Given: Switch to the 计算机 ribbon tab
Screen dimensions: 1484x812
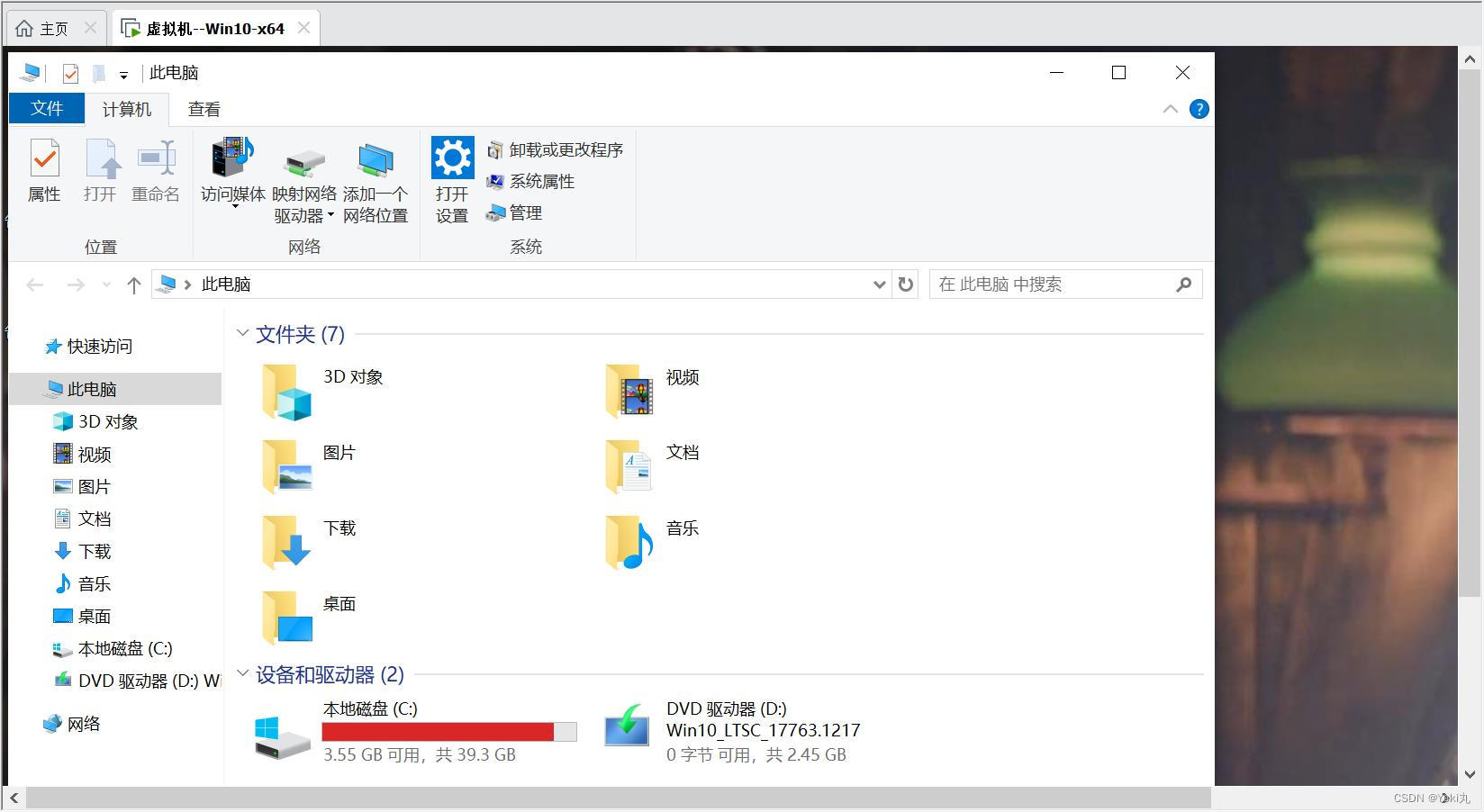Looking at the screenshot, I should click(127, 109).
